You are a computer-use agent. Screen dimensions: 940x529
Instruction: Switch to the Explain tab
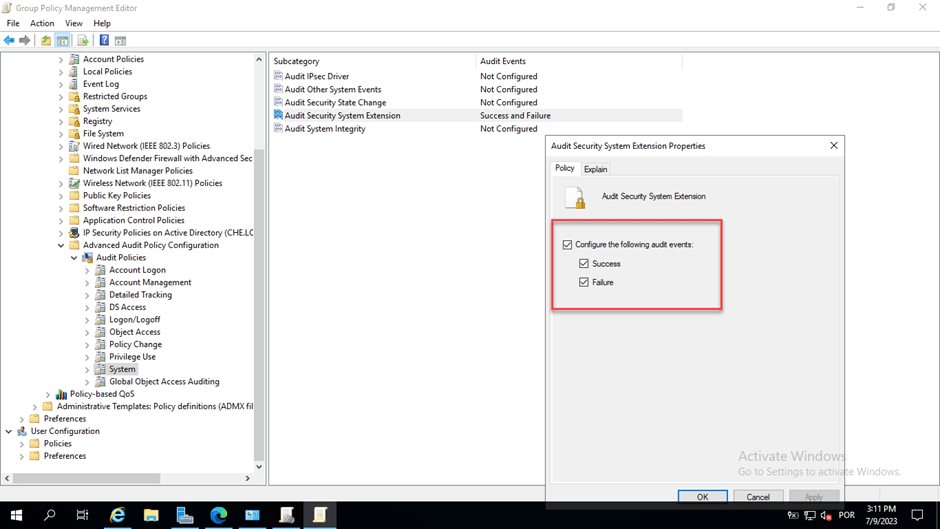tap(595, 169)
